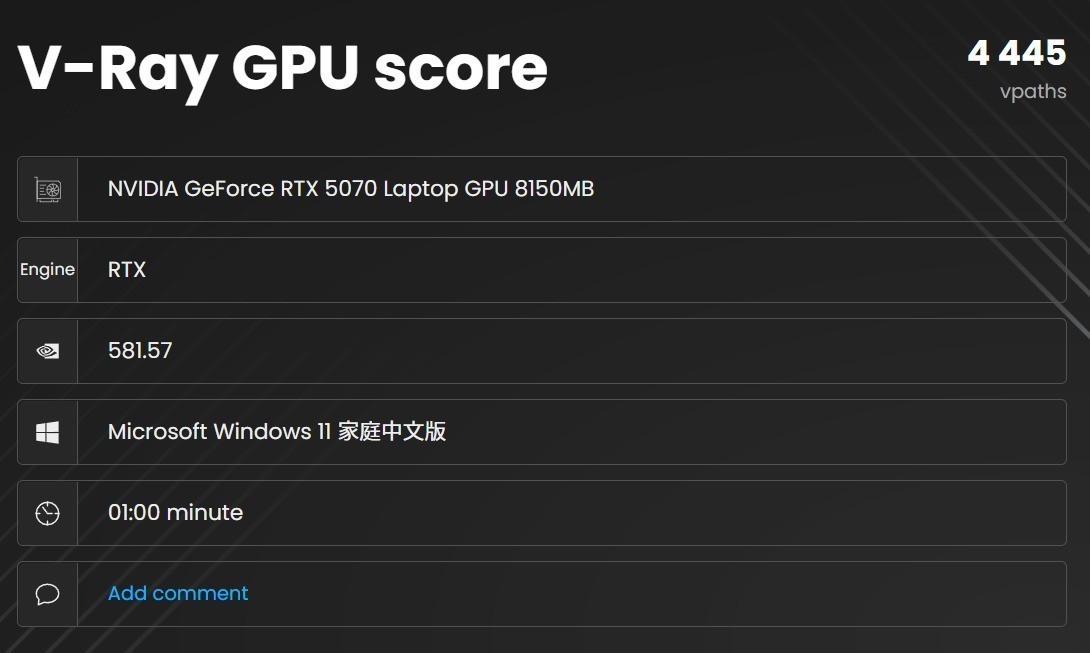Click the Windows logo icon

point(47,432)
